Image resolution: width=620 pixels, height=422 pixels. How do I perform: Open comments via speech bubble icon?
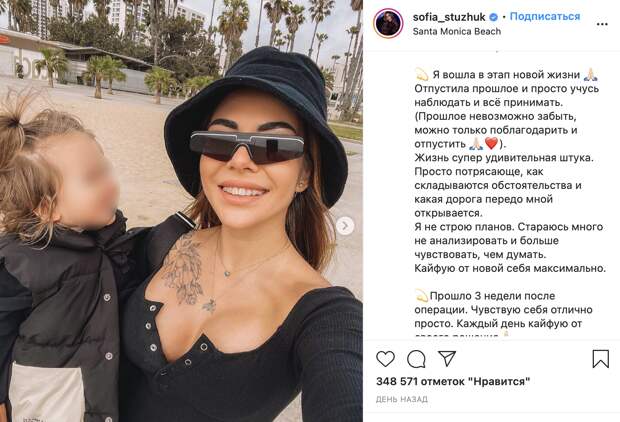pos(416,359)
